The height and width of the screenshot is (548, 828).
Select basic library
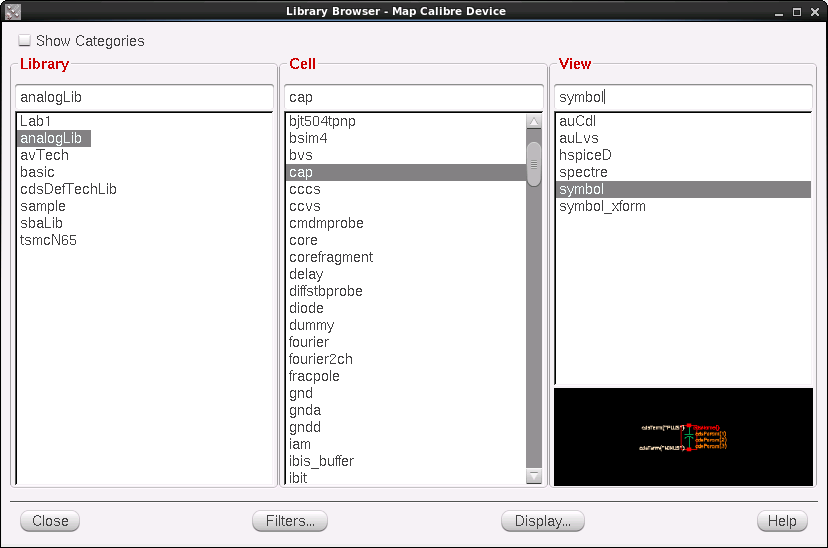click(x=37, y=172)
